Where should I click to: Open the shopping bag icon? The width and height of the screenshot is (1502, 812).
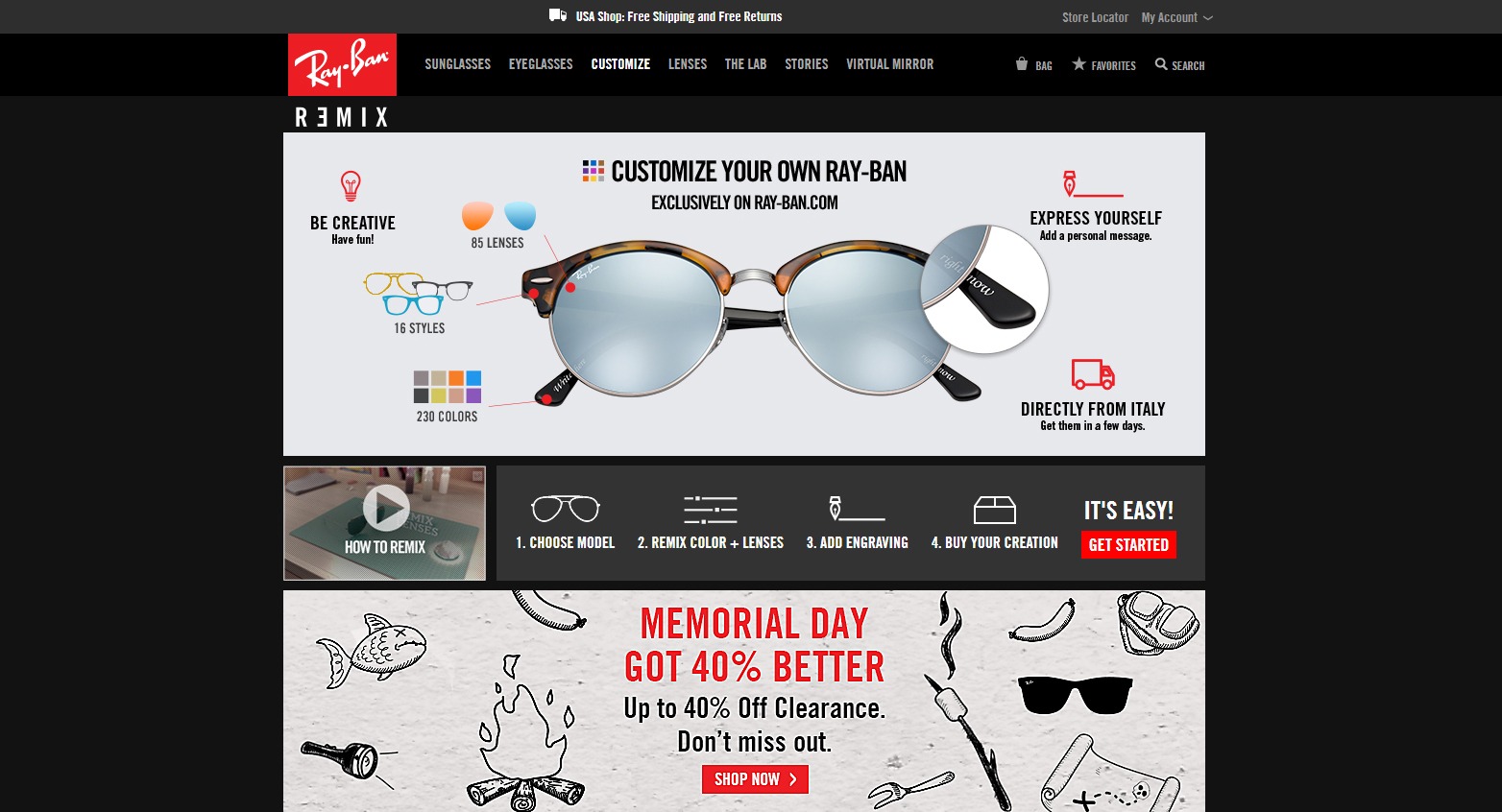(1022, 64)
